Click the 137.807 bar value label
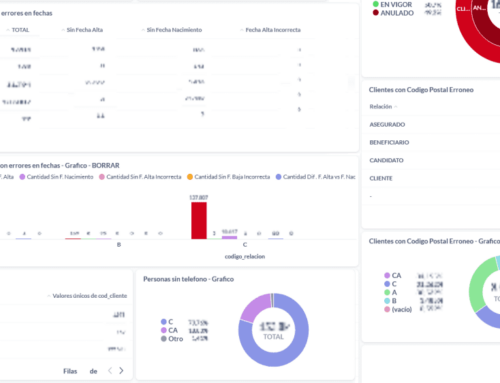Image resolution: width=500 pixels, height=383 pixels. (199, 198)
